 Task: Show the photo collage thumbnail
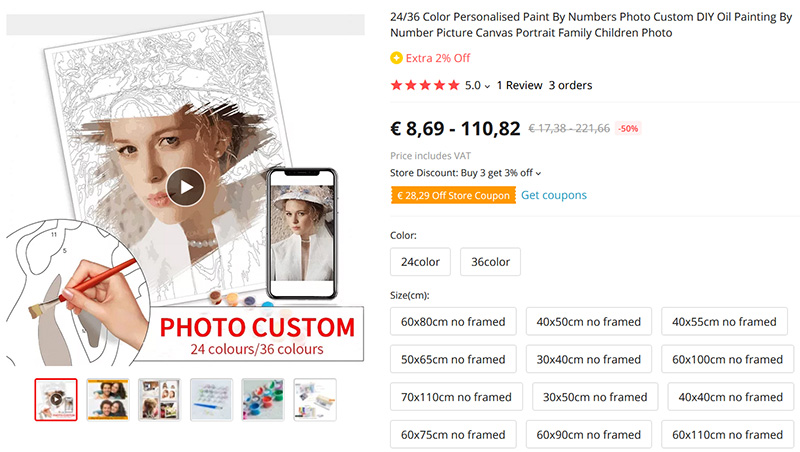[x=159, y=399]
